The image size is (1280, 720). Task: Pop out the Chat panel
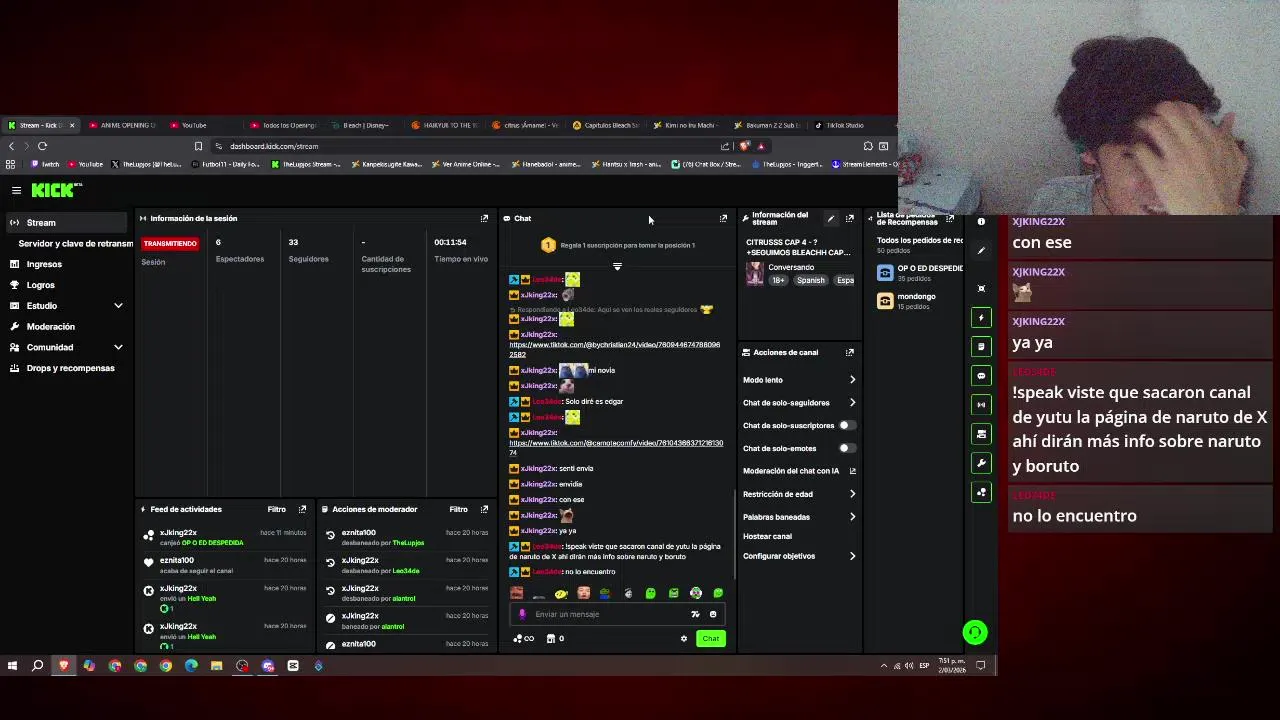(x=723, y=218)
